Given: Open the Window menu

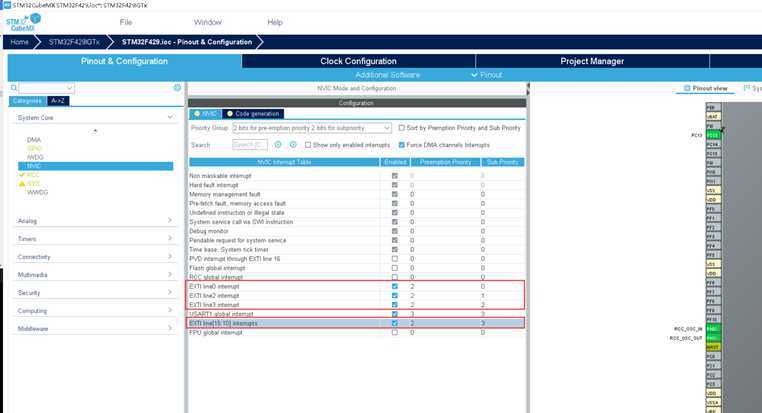Looking at the screenshot, I should click(x=208, y=22).
